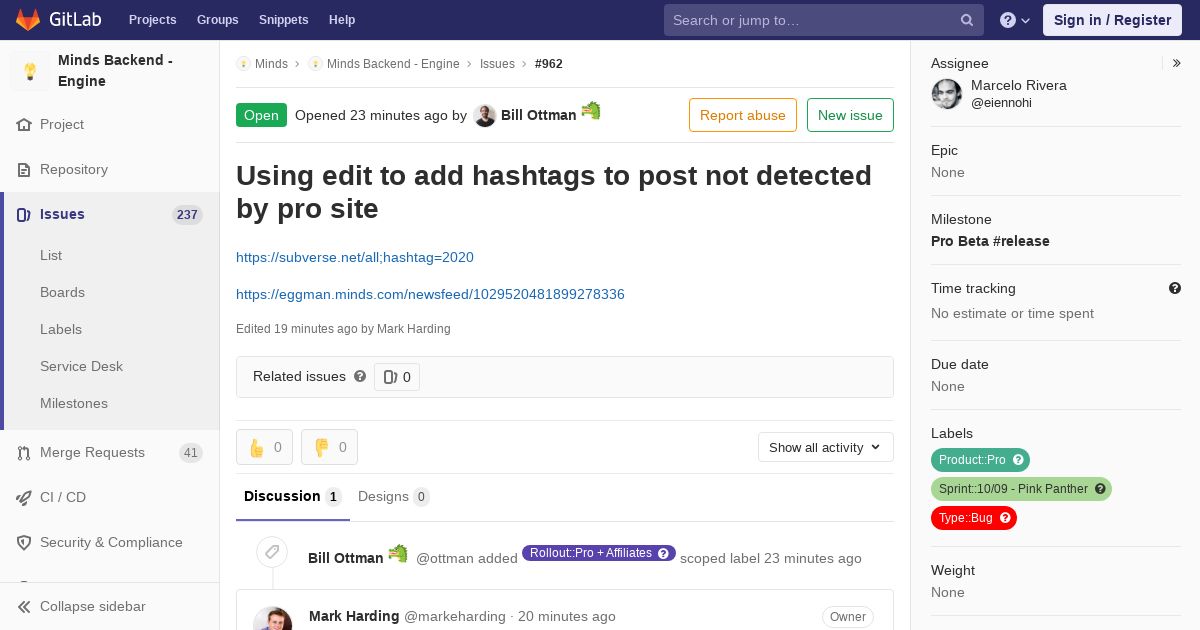The height and width of the screenshot is (630, 1200).
Task: Click Mark Harding's name in the comment
Action: (354, 616)
